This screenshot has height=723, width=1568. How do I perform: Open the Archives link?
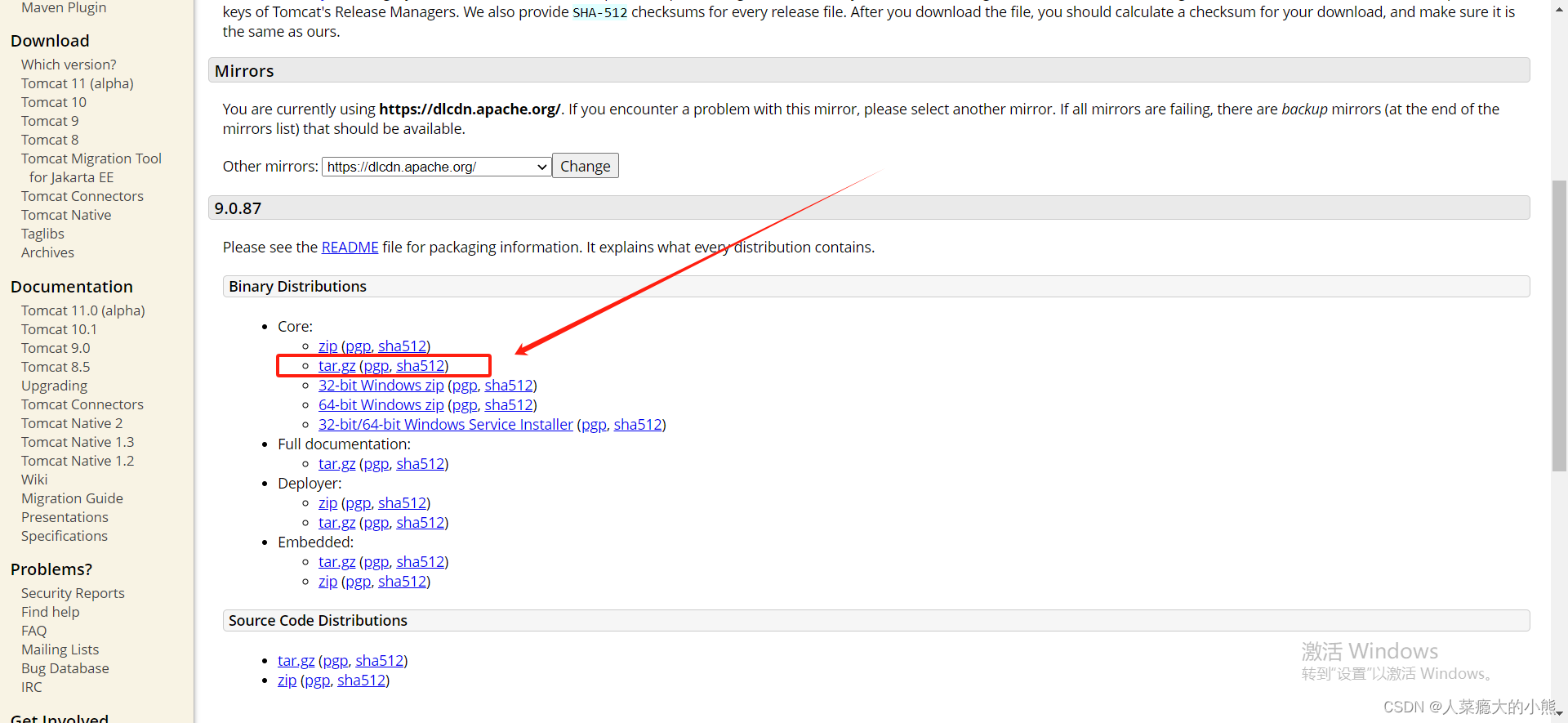(x=47, y=252)
